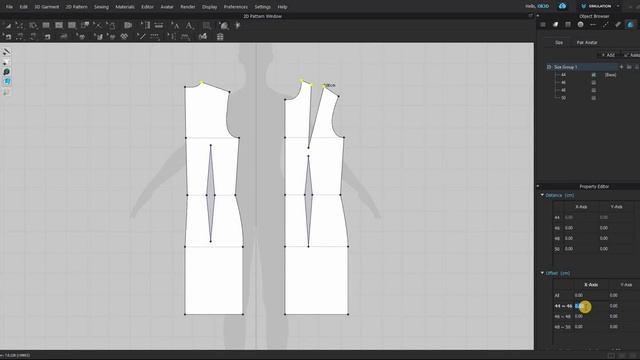The height and width of the screenshot is (360, 640).
Task: Select the scissors-style cut tool in toolbar
Action: (x=98, y=25)
